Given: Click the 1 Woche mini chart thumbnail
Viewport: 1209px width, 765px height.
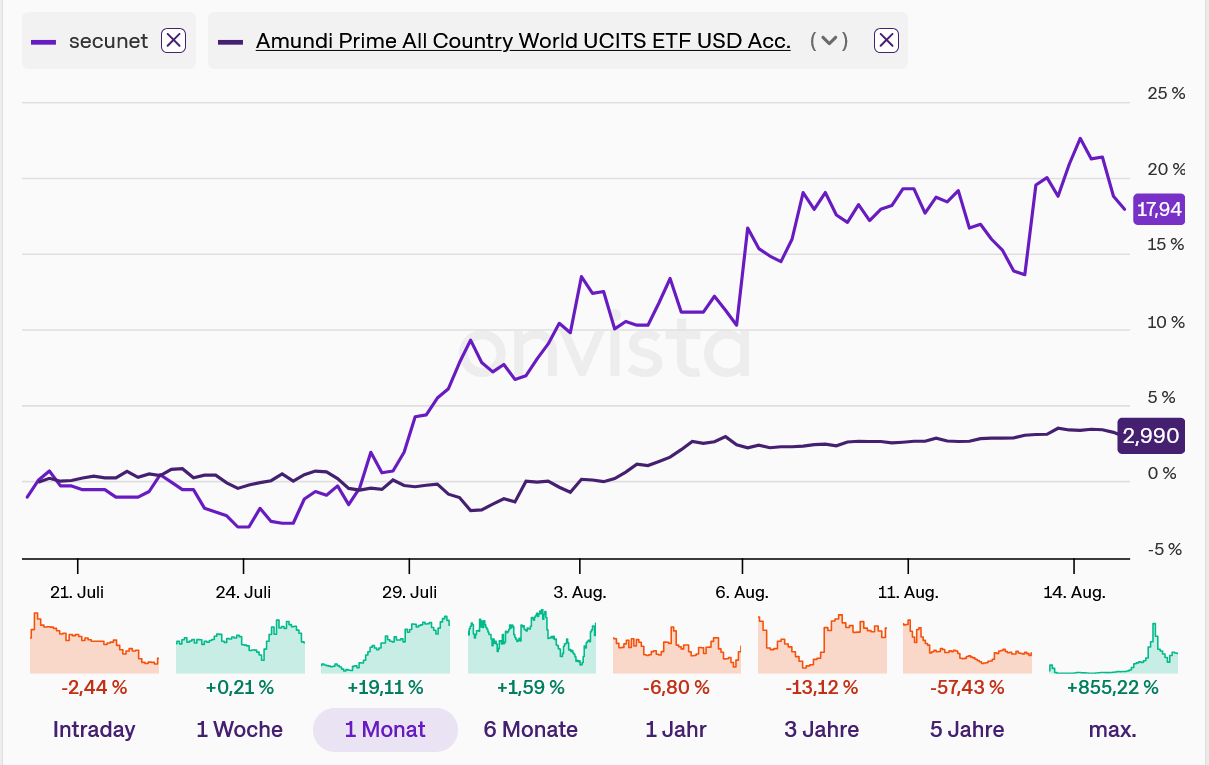Looking at the screenshot, I should (x=240, y=646).
